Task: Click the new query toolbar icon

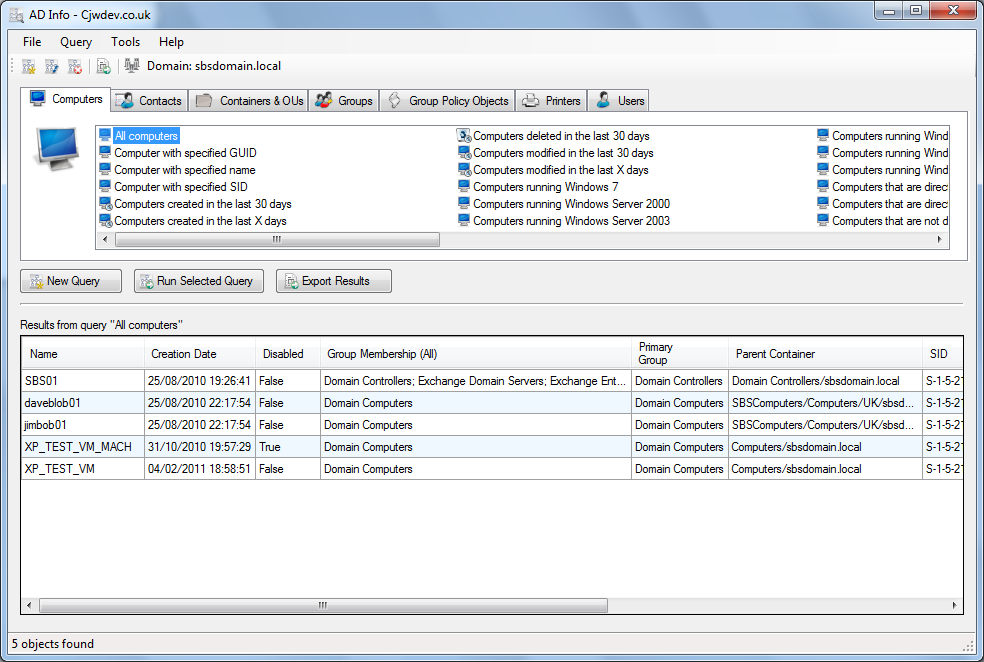Action: coord(29,66)
